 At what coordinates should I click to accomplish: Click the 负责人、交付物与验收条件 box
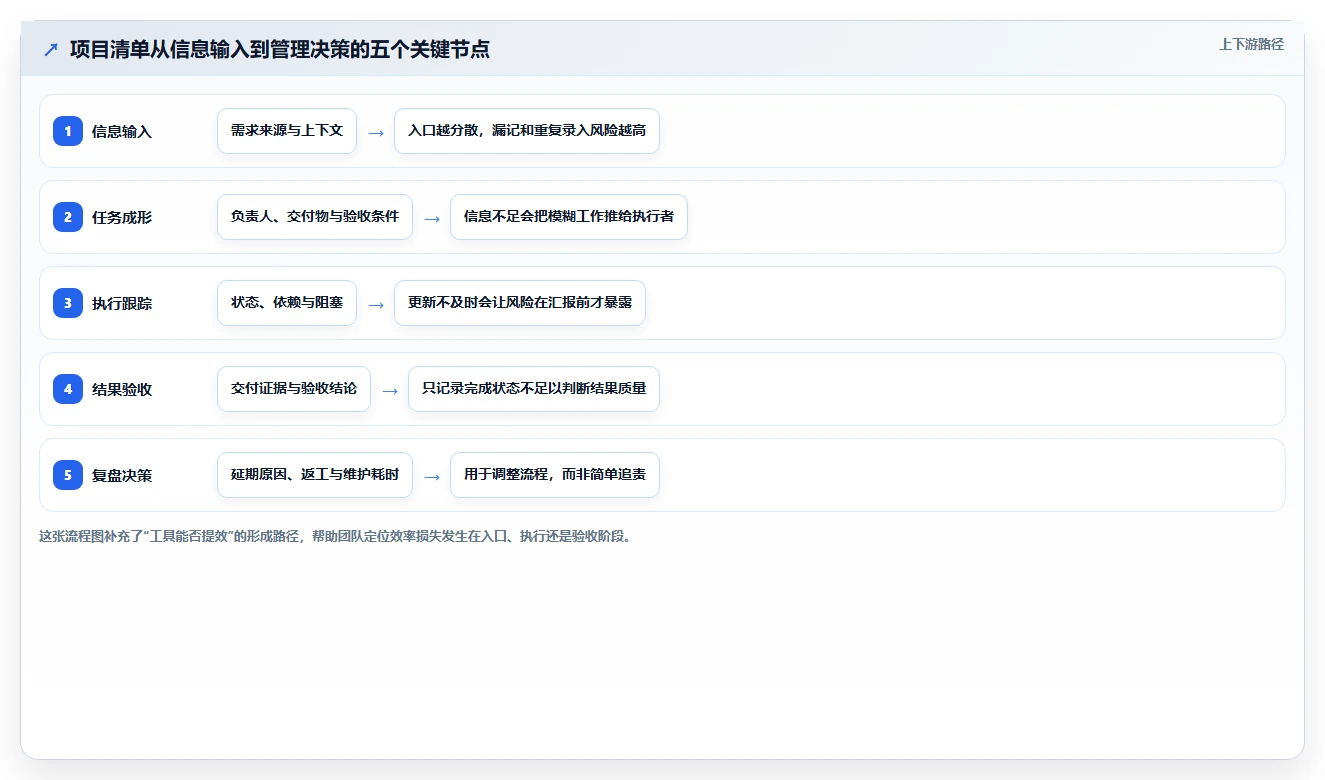point(315,217)
